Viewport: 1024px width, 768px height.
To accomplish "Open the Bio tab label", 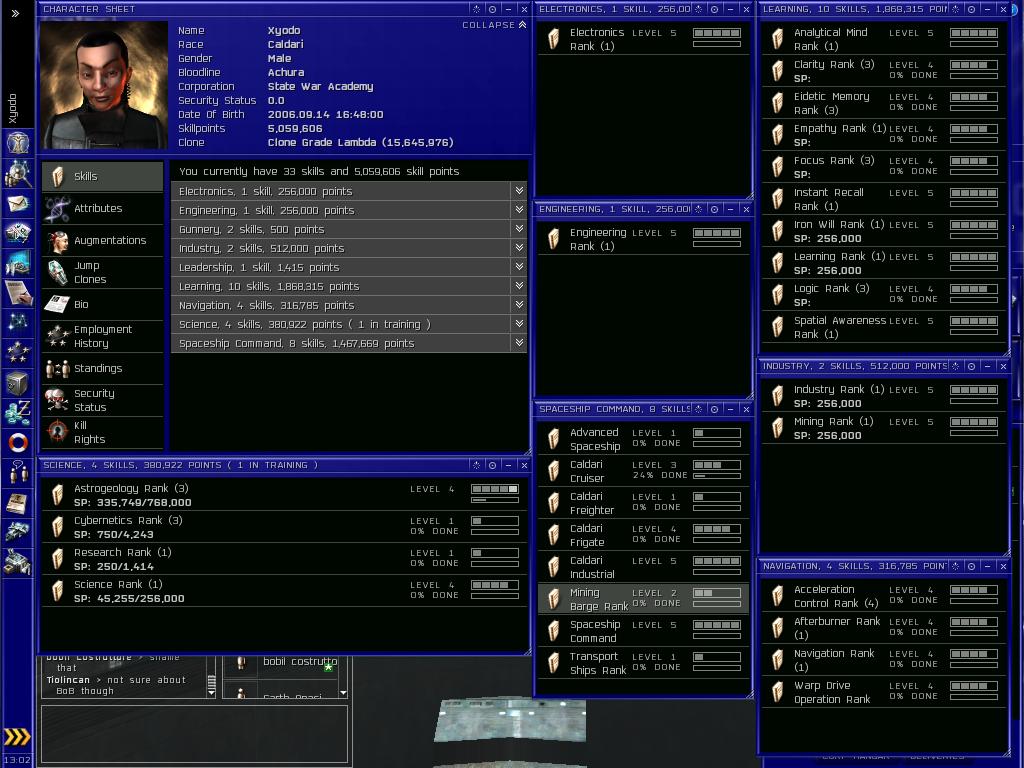I will tap(81, 304).
